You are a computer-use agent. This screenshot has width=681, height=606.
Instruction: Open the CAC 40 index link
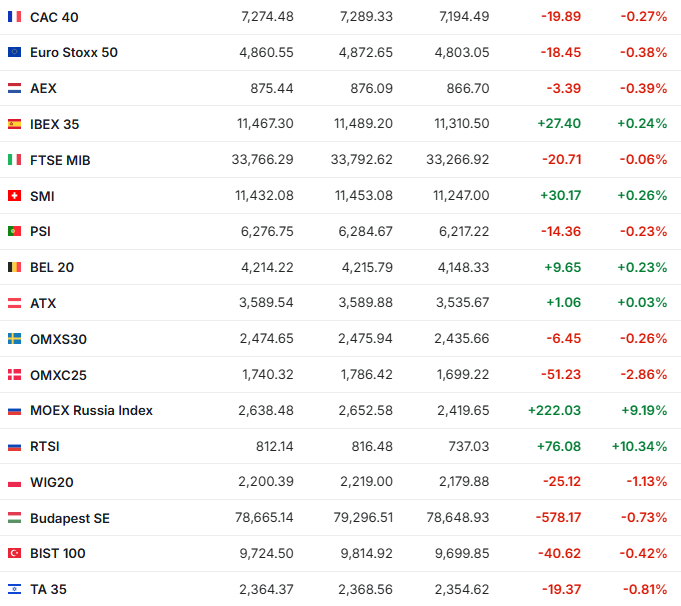[x=56, y=17]
